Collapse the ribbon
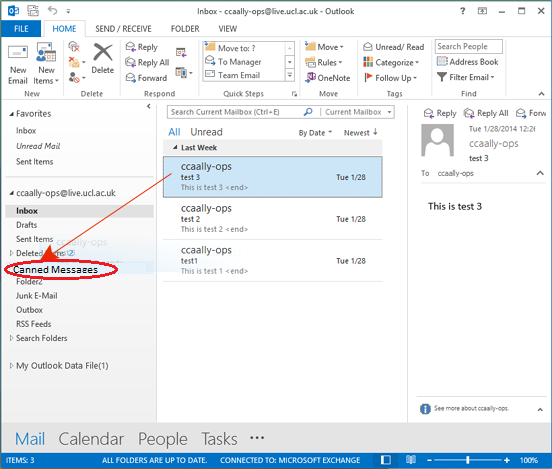Screen dimensions: 552x469 tap(541, 94)
